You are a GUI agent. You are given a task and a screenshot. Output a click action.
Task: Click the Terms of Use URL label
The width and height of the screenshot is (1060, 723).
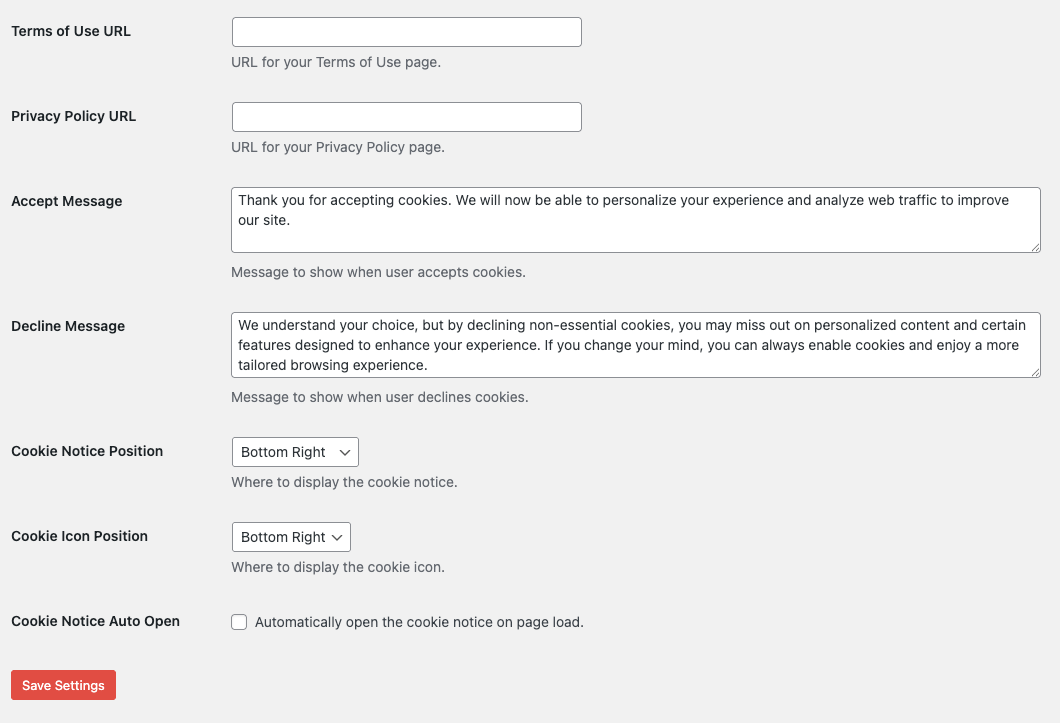click(x=71, y=31)
